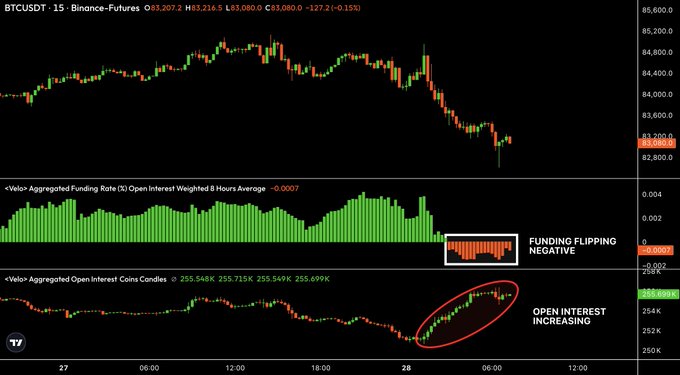Click the orange −0.0007 funding axis label

(657, 250)
